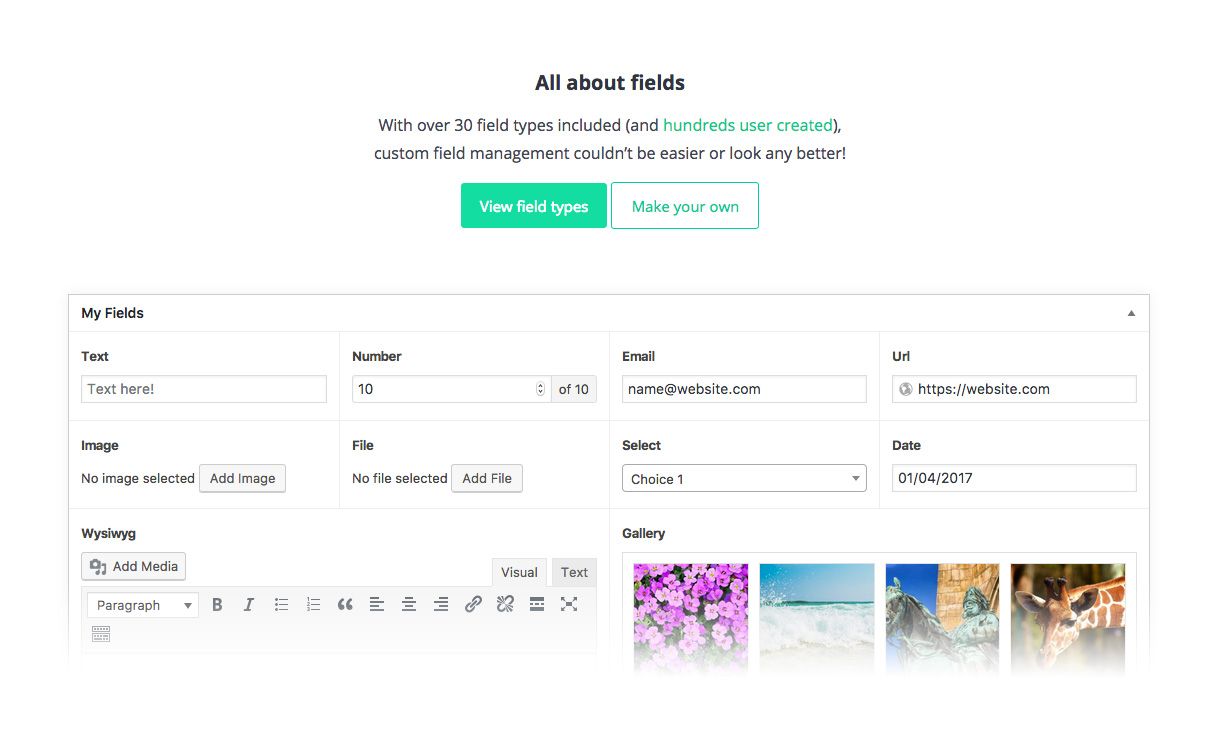Click the View field types button
The width and height of the screenshot is (1220, 748).
point(534,206)
